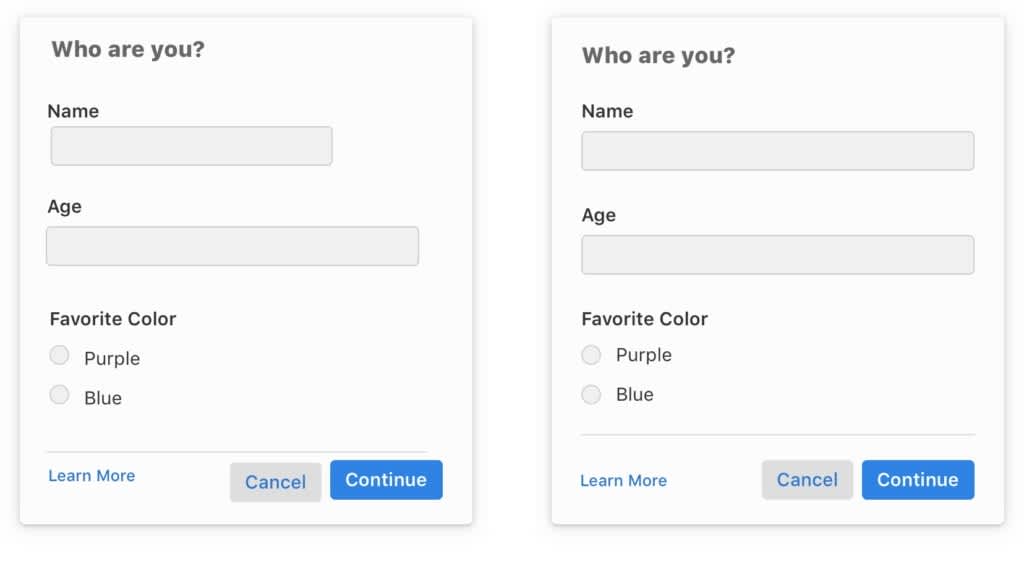Viewport: 1024px width, 564px height.
Task: Hit Continue button in right dialog
Action: (x=917, y=480)
